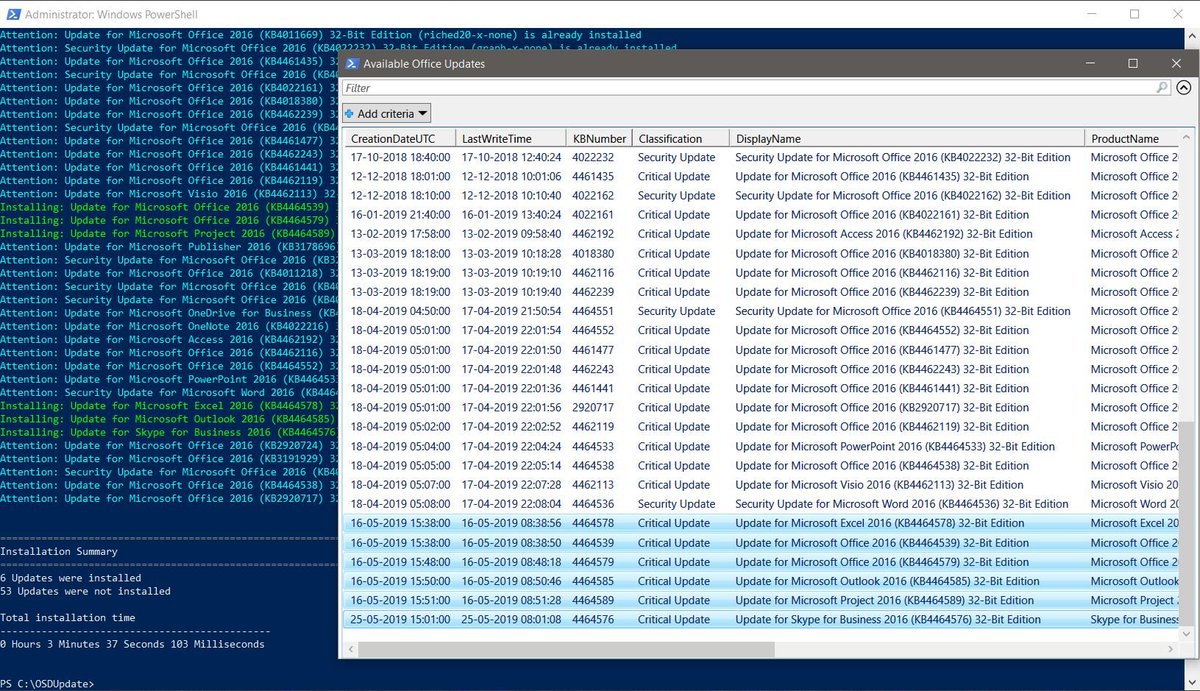Select the PowerPoint 2016 KB4464533 row
Image resolution: width=1200 pixels, height=691 pixels.
pyautogui.click(x=762, y=447)
